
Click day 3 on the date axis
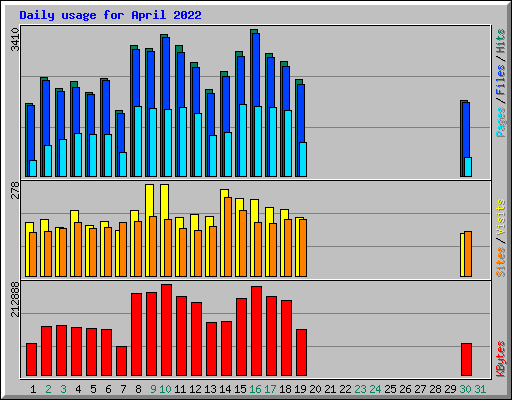pyautogui.click(x=63, y=389)
